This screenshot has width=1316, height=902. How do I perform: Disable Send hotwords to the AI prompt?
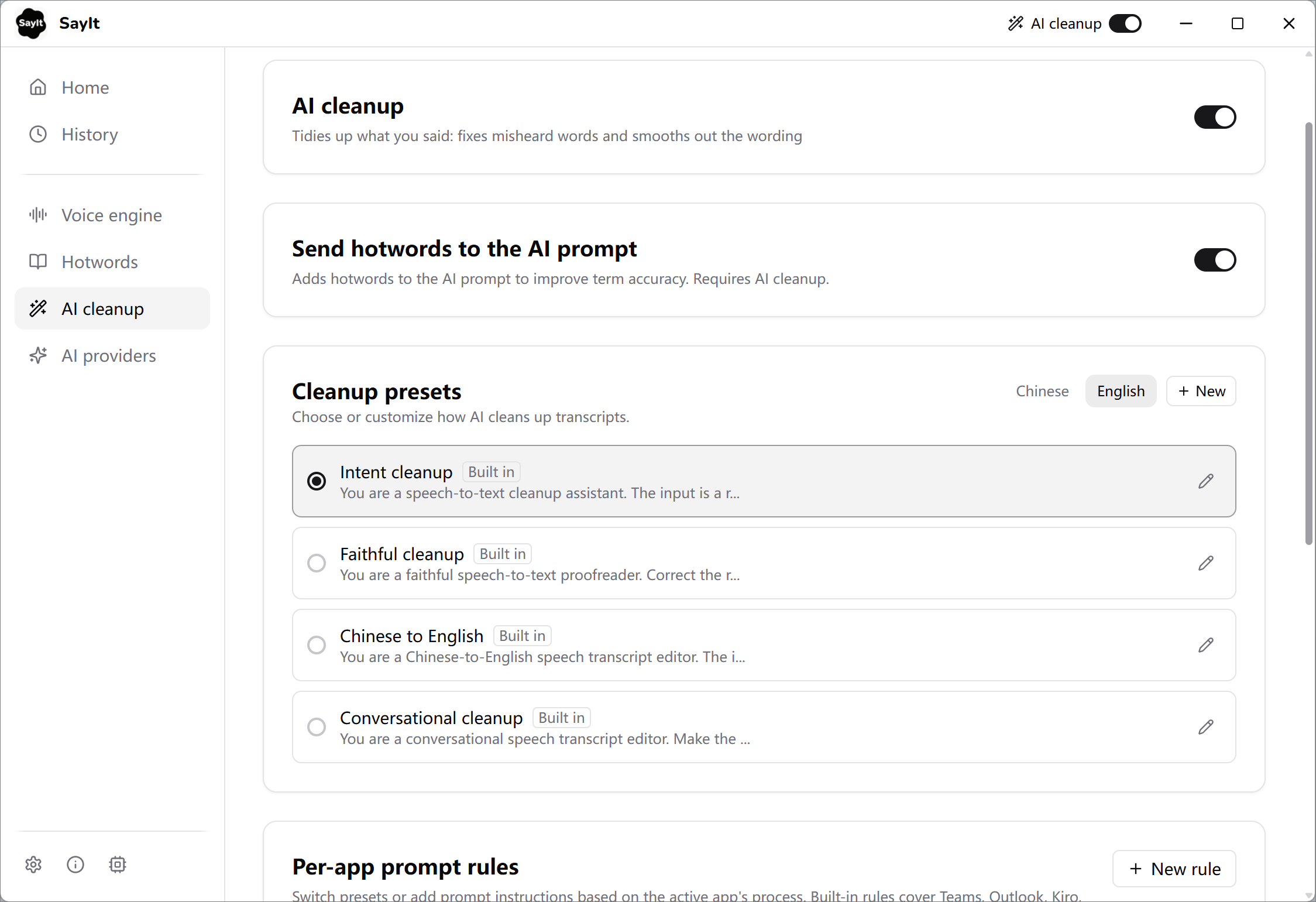[x=1215, y=260]
